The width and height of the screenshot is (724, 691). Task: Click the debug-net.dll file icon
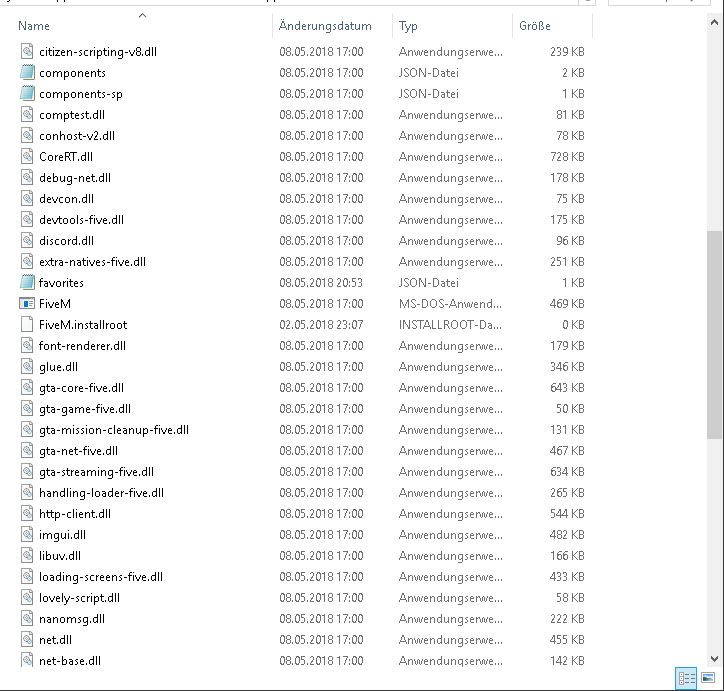pyautogui.click(x=27, y=177)
